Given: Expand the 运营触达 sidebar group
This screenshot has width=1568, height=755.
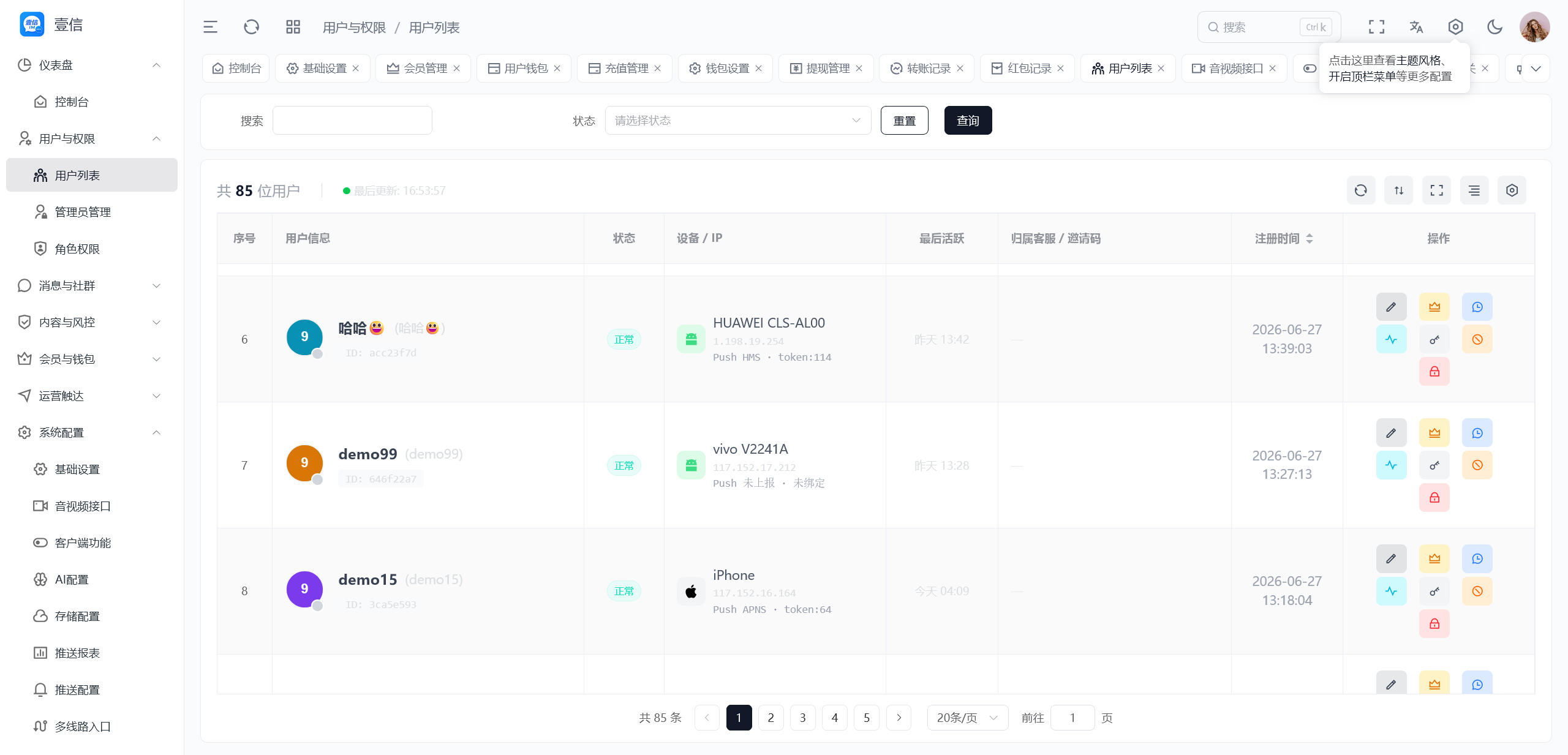Looking at the screenshot, I should click(x=92, y=396).
